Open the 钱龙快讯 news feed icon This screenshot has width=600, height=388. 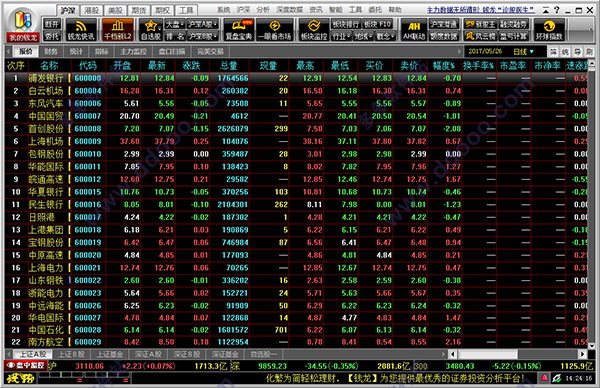81,30
